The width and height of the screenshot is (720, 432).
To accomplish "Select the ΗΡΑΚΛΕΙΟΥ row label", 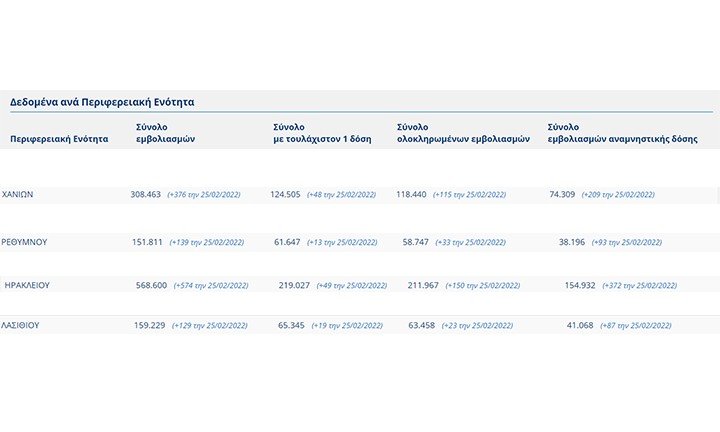I will coord(28,285).
